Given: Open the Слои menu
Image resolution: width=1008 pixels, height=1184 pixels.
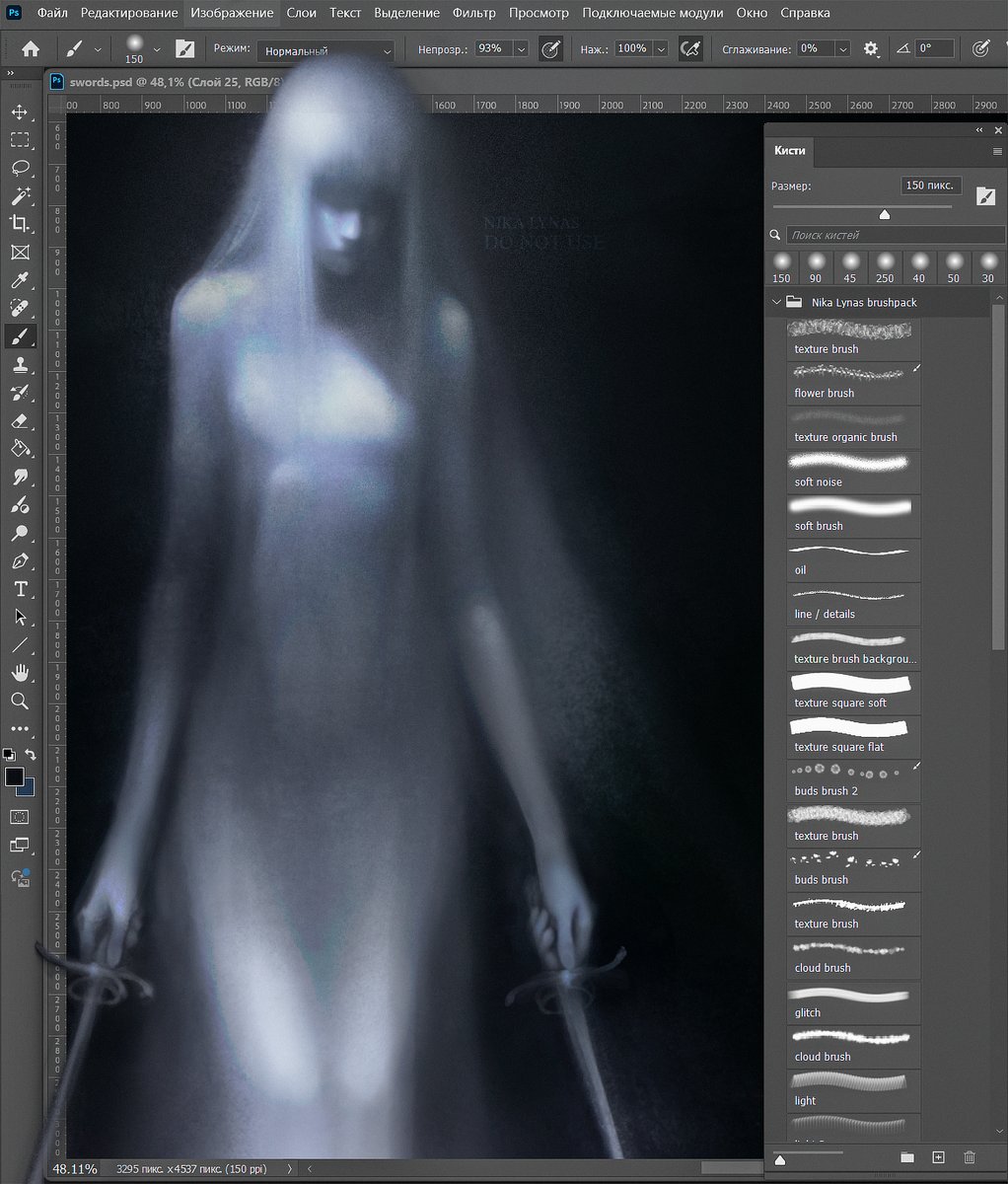Looking at the screenshot, I should 302,13.
